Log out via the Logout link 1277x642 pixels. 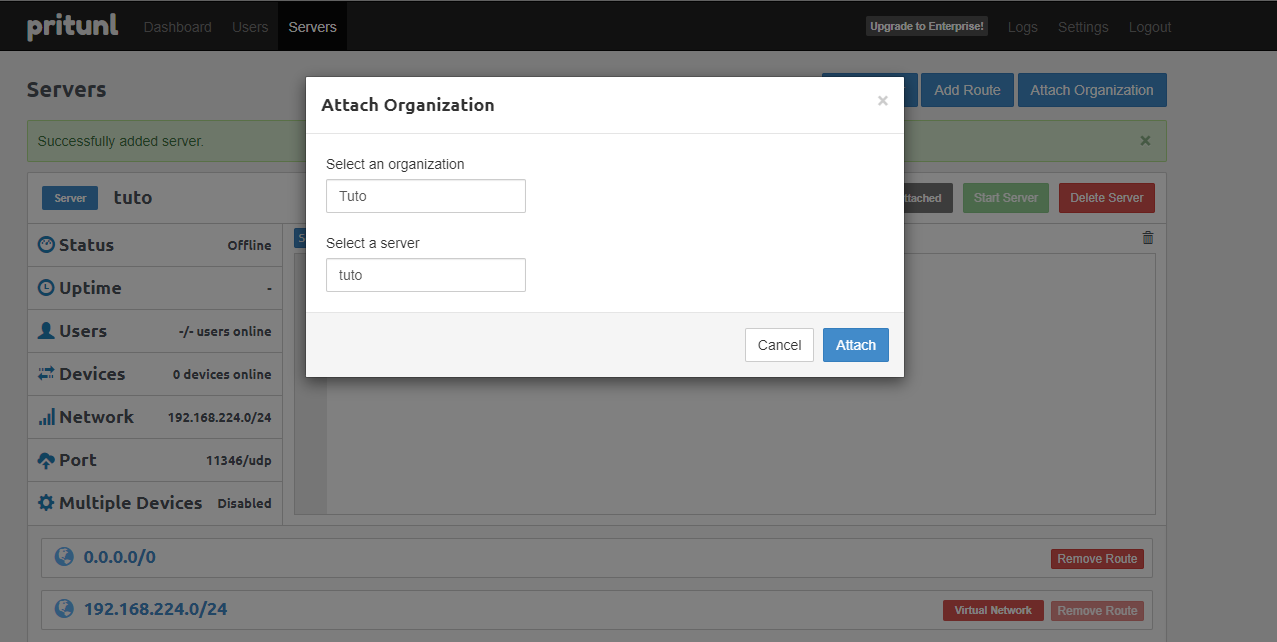click(1150, 27)
